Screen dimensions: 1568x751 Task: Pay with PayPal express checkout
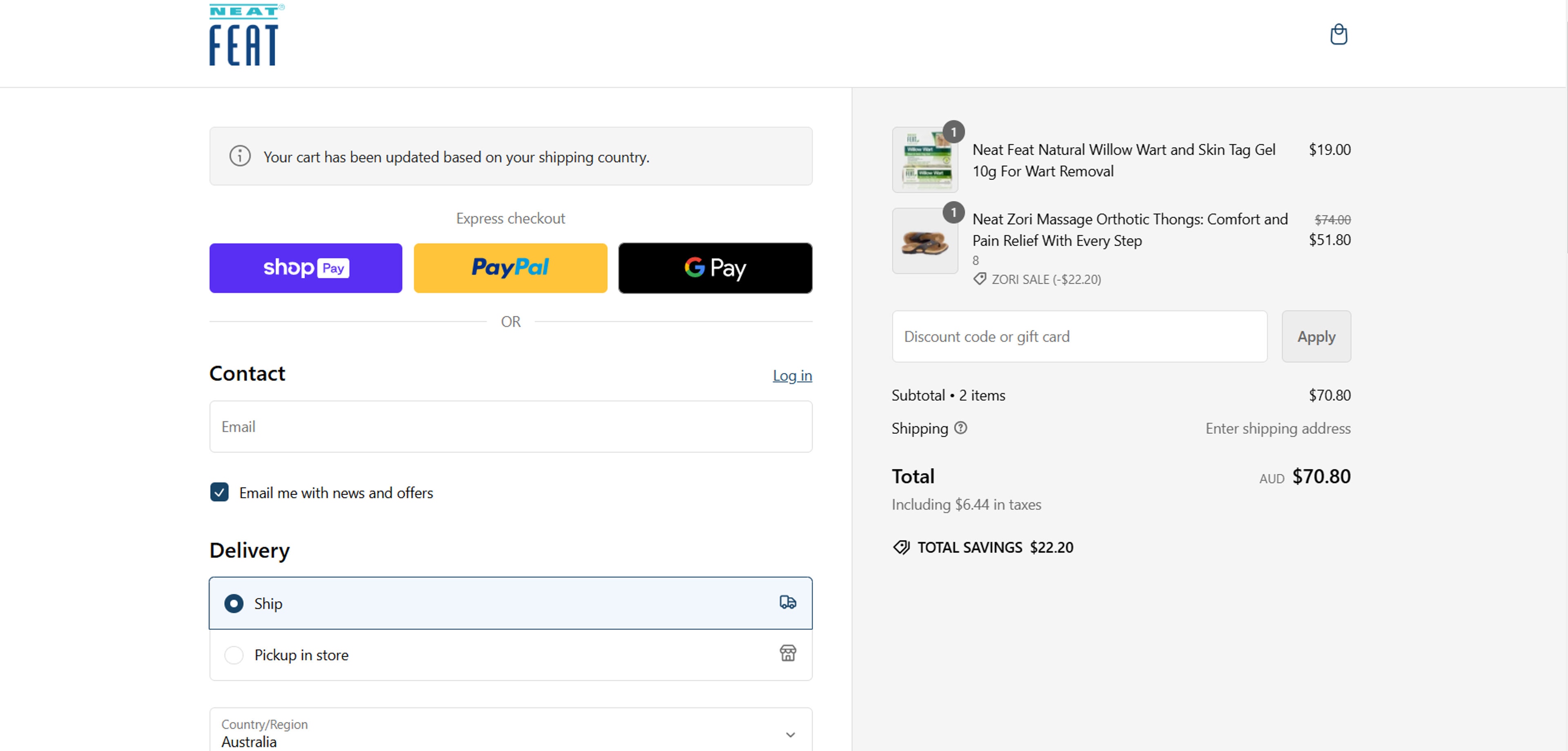(510, 269)
